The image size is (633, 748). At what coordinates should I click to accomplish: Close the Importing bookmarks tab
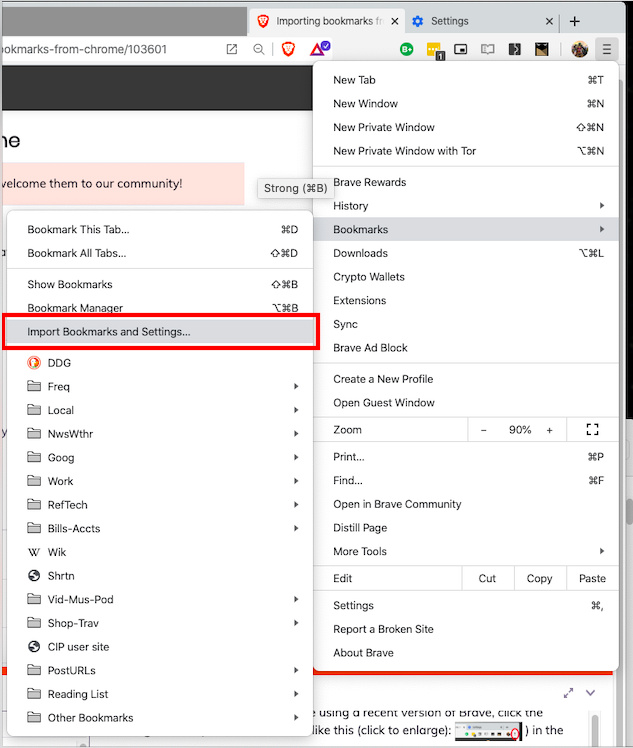click(394, 21)
